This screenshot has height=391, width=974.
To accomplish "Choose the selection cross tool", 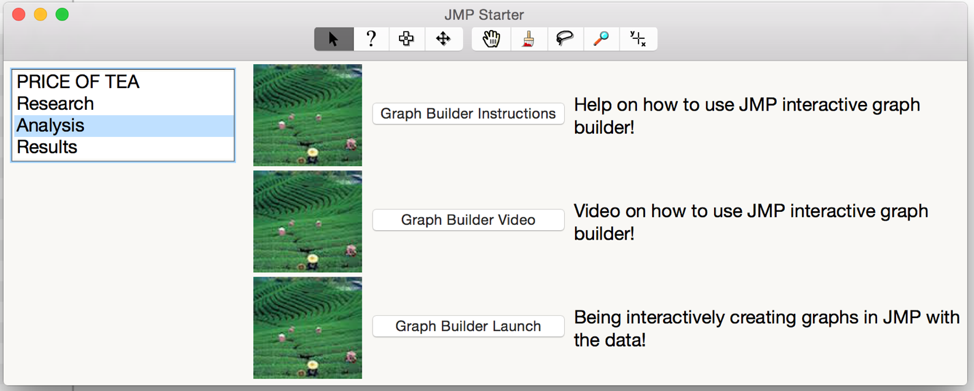I will tap(407, 39).
